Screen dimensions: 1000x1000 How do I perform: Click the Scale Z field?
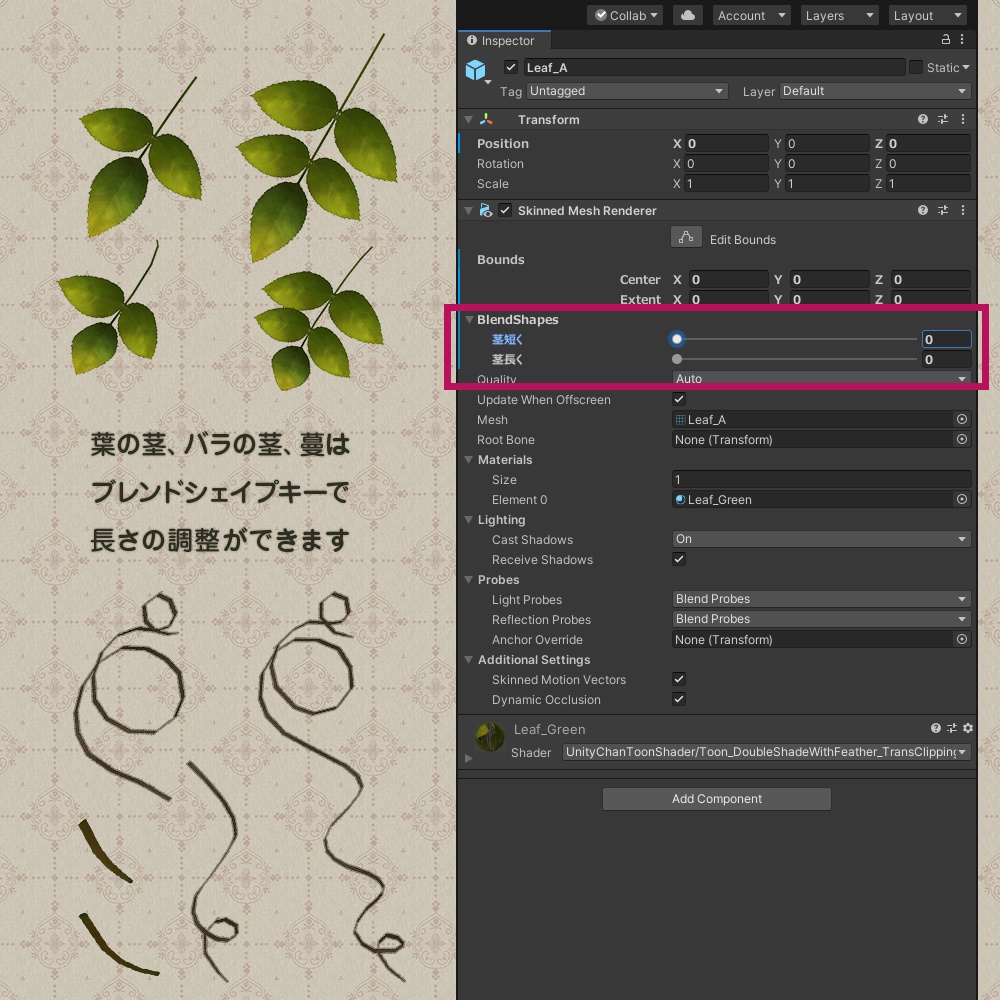[929, 184]
